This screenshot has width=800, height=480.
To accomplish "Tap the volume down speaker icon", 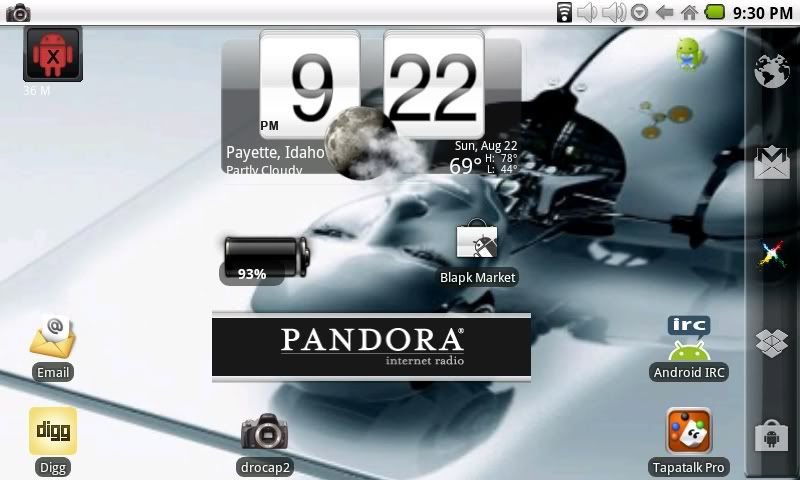I will pos(587,12).
